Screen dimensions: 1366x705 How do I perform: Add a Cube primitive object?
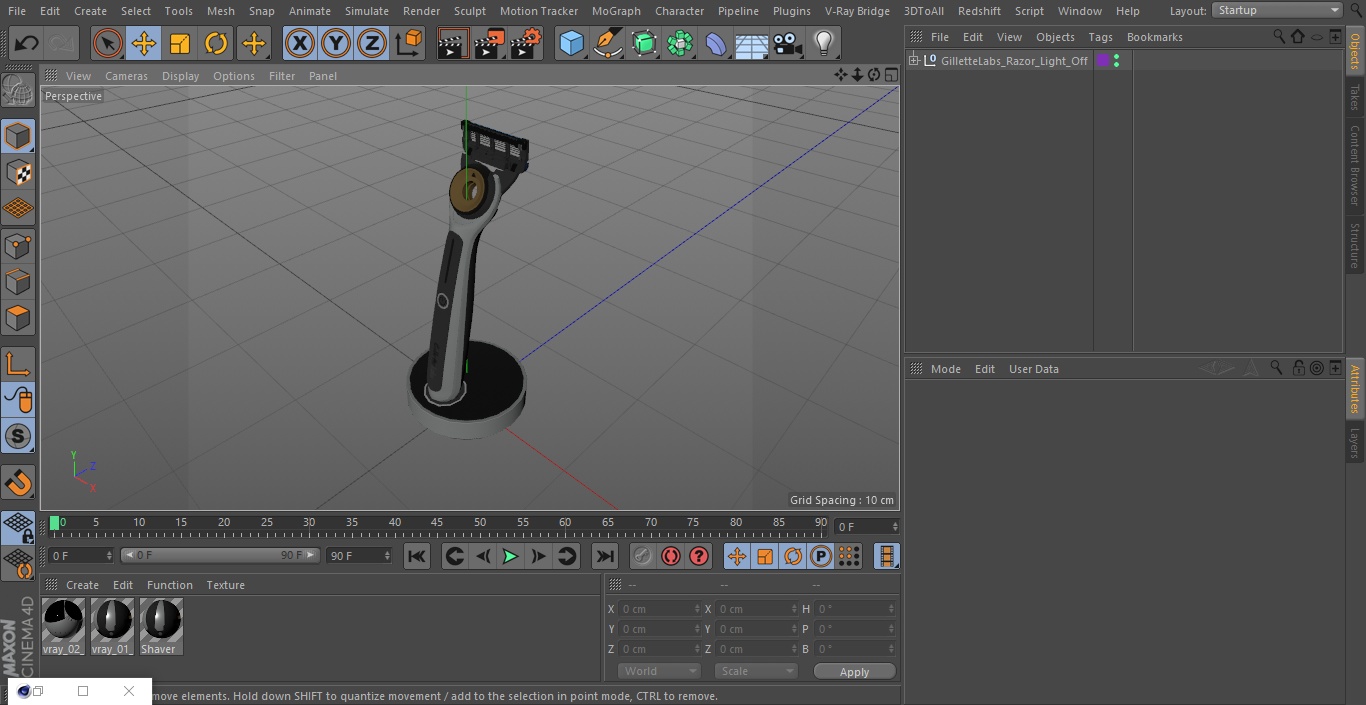point(571,43)
